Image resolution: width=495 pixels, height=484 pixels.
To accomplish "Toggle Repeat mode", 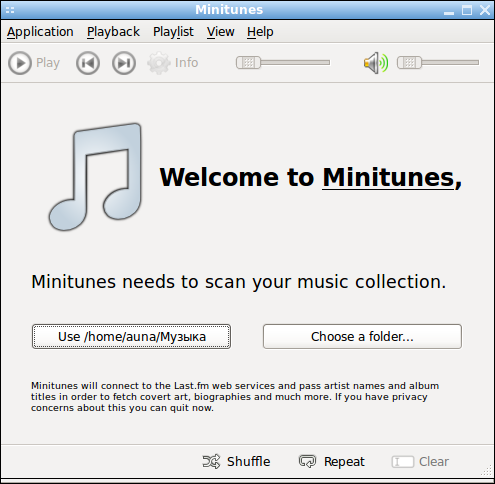I will point(332,462).
